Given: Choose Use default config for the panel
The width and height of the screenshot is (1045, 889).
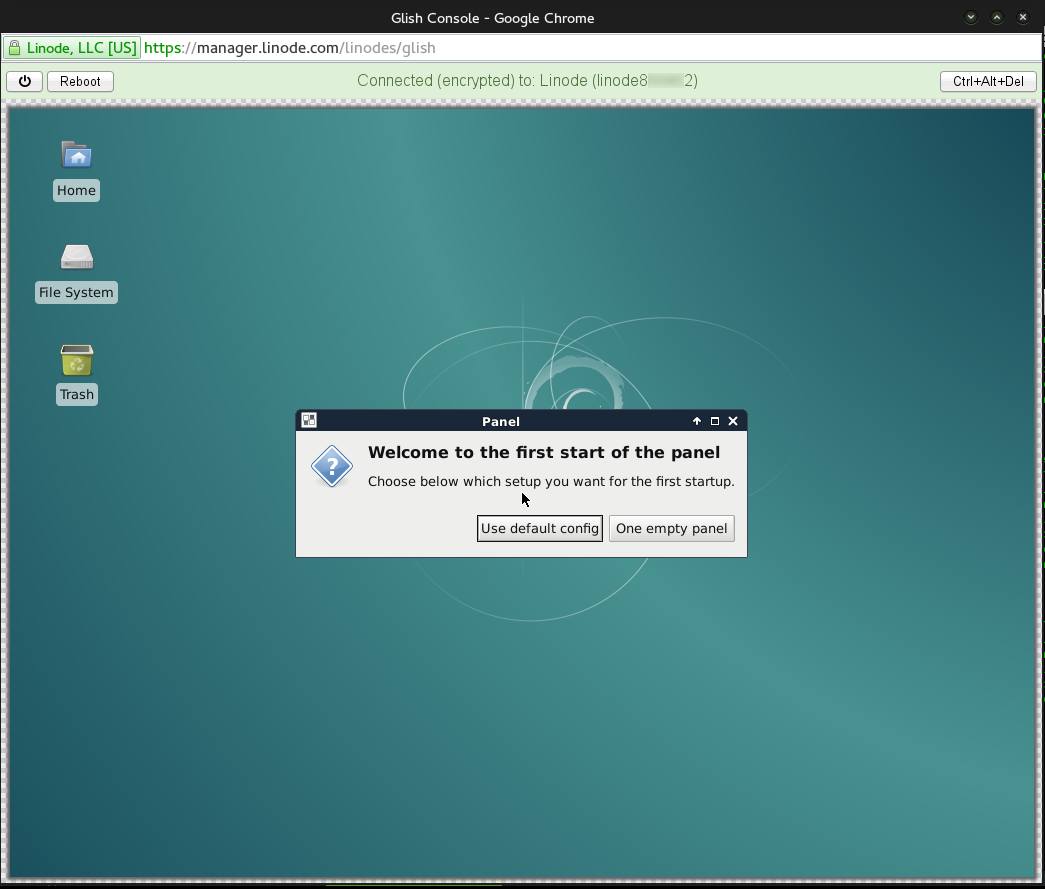Looking at the screenshot, I should pyautogui.click(x=539, y=528).
